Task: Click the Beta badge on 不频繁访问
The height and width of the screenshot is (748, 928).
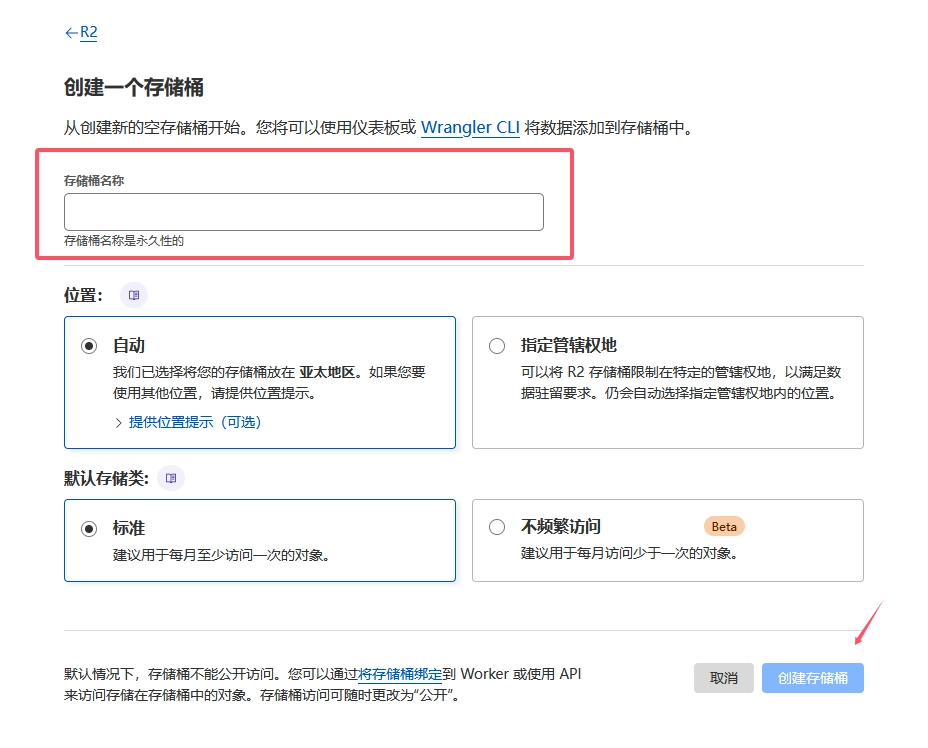Action: pyautogui.click(x=724, y=527)
